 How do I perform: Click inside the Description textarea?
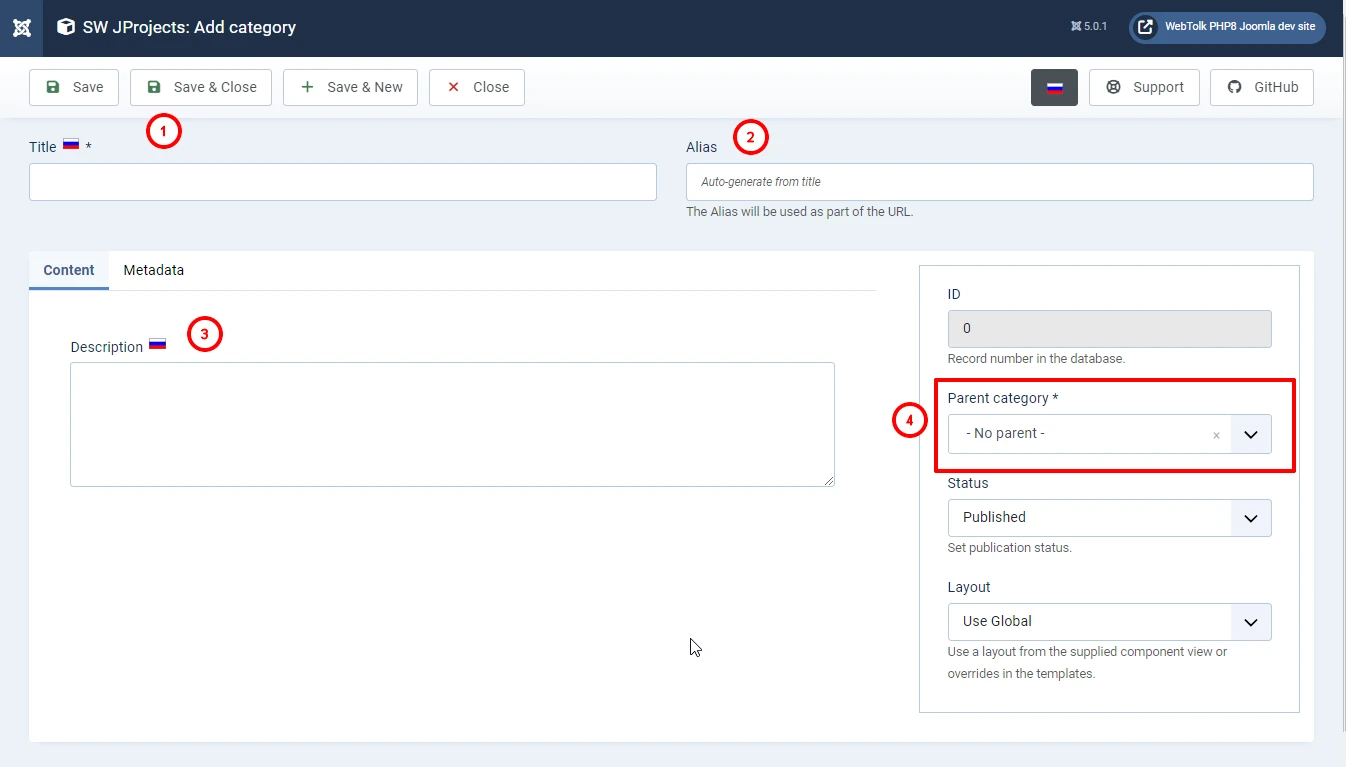(x=452, y=425)
